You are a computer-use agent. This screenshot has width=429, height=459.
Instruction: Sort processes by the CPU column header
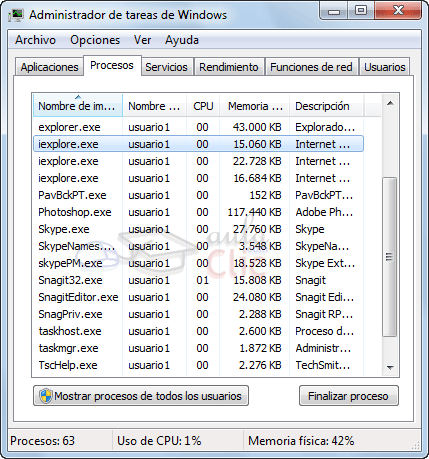point(203,106)
